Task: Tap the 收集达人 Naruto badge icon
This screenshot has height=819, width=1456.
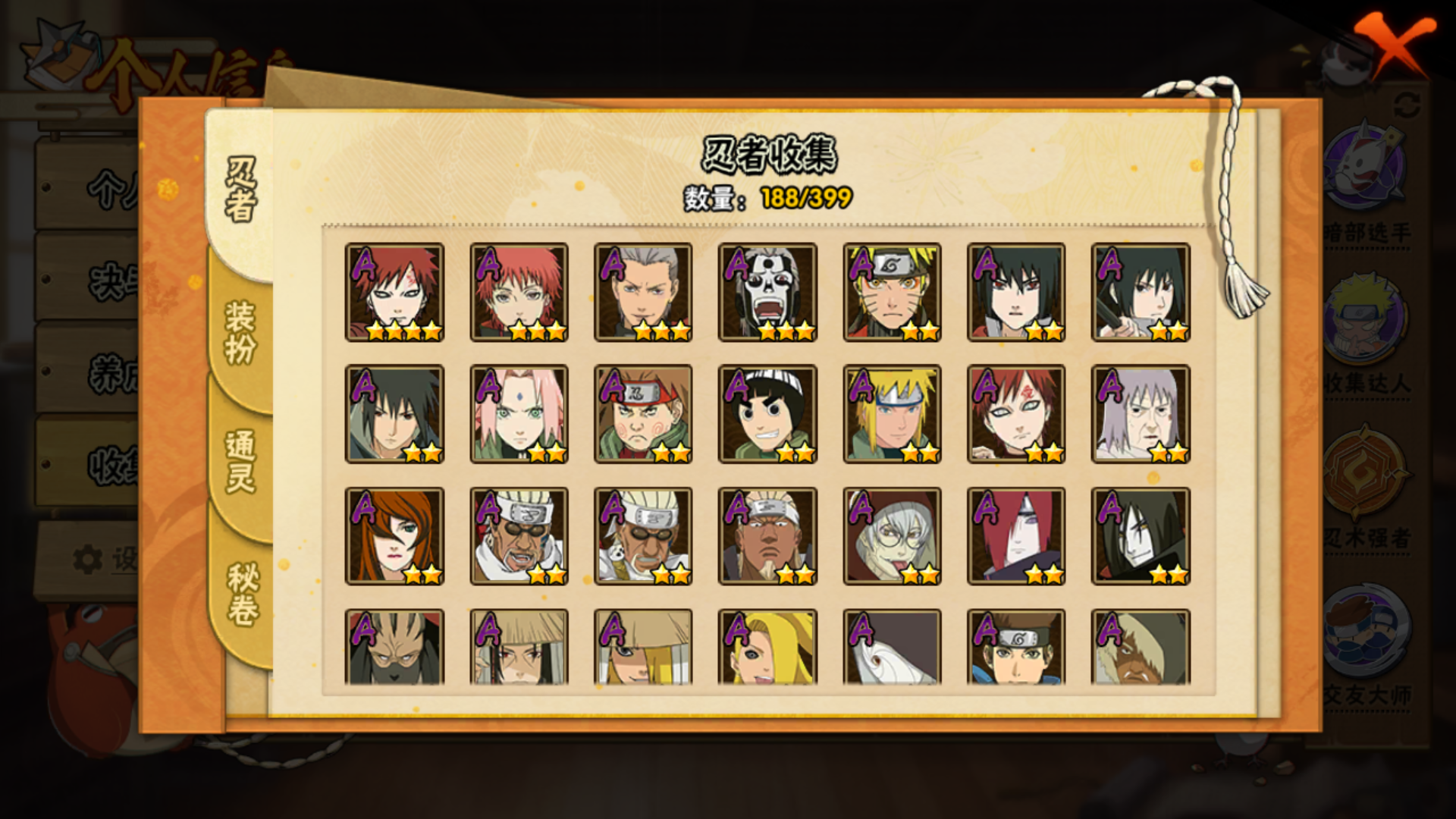Action: click(1366, 320)
